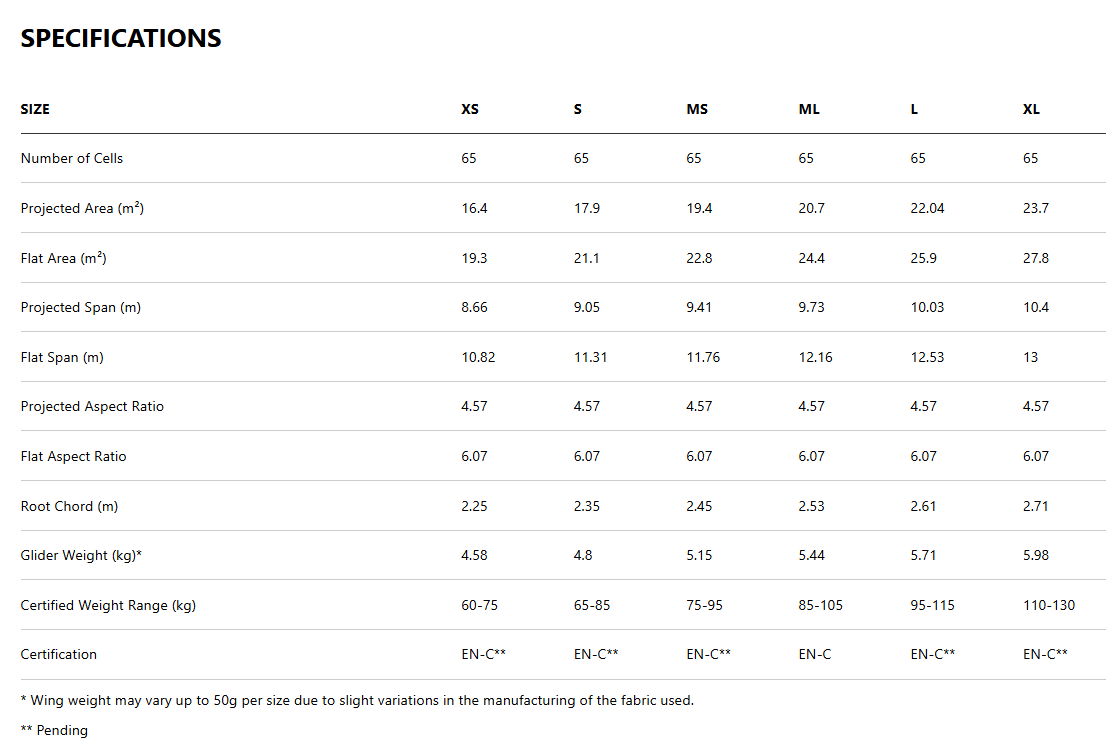Click the Glider Weight row label
Viewport: 1106px width, 752px height.
[81, 555]
